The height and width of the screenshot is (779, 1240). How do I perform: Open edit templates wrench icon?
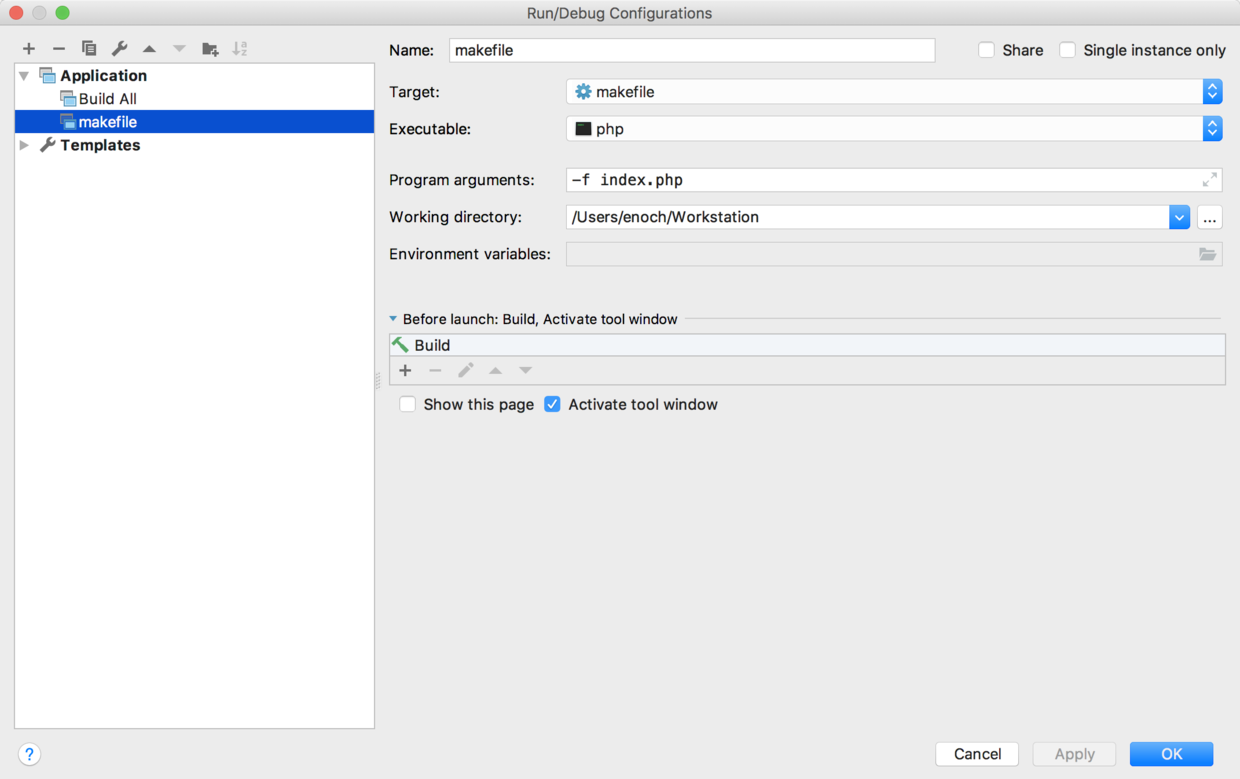click(x=119, y=48)
